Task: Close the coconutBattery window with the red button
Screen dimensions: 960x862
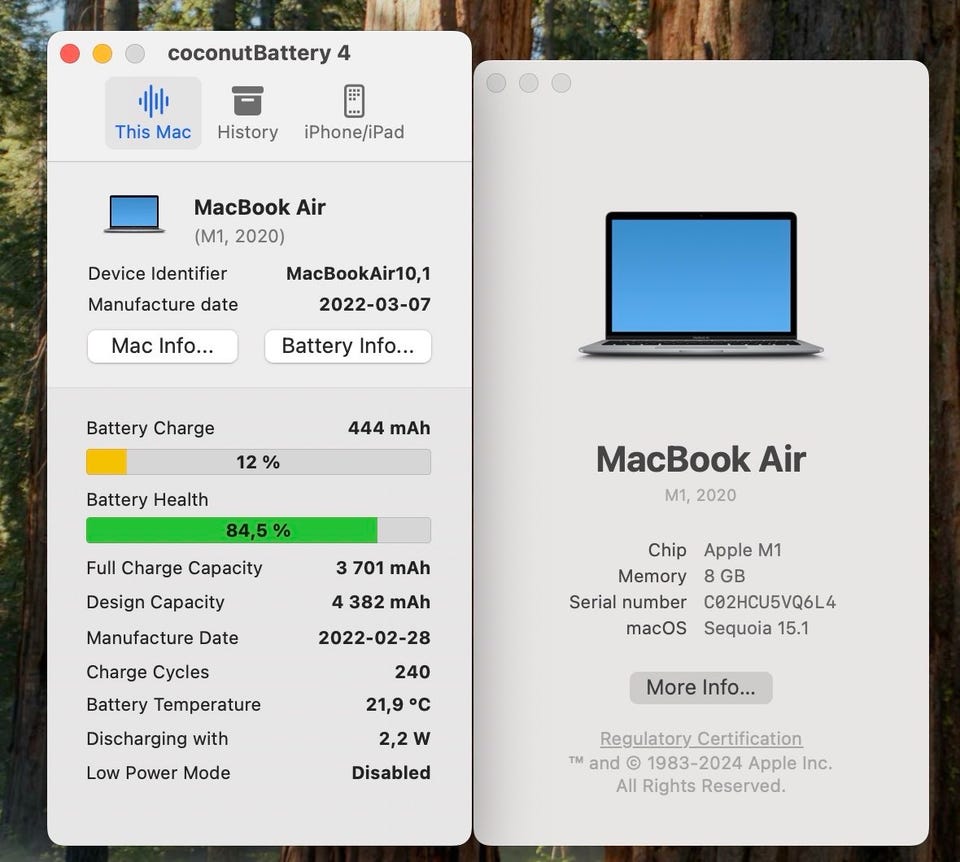Action: tap(70, 54)
